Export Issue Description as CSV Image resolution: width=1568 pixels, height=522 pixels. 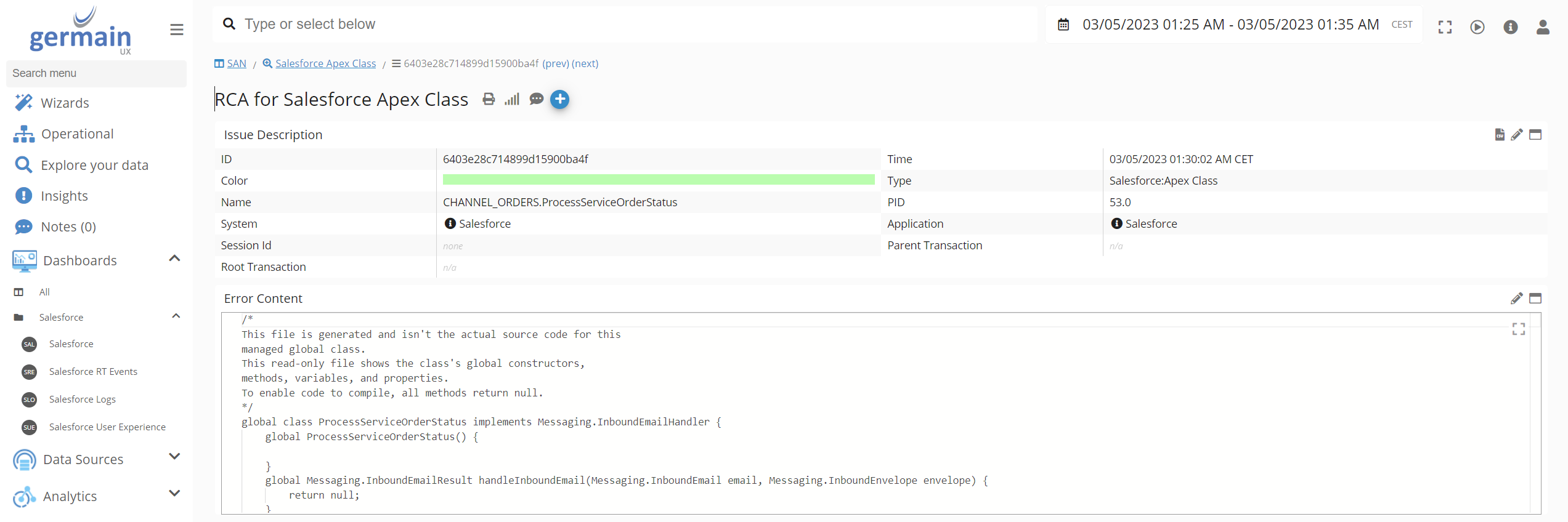pyautogui.click(x=1500, y=135)
